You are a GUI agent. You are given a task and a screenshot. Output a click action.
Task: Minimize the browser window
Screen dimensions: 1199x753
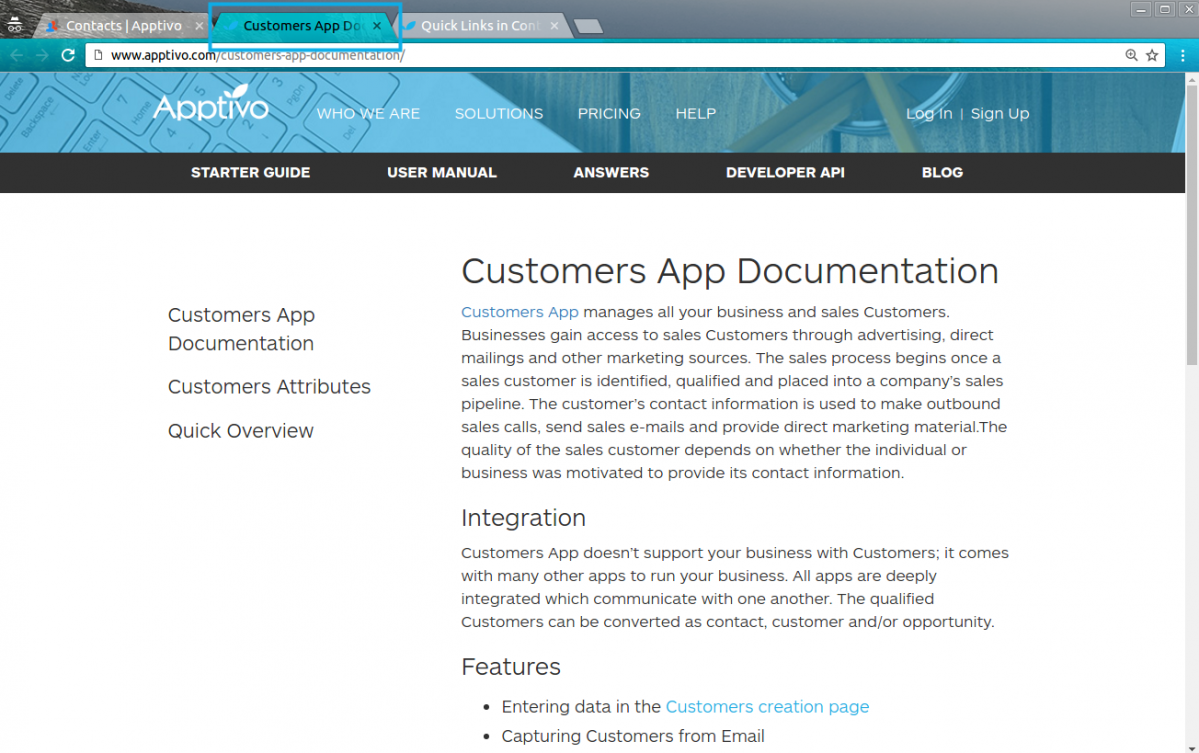click(x=1140, y=9)
